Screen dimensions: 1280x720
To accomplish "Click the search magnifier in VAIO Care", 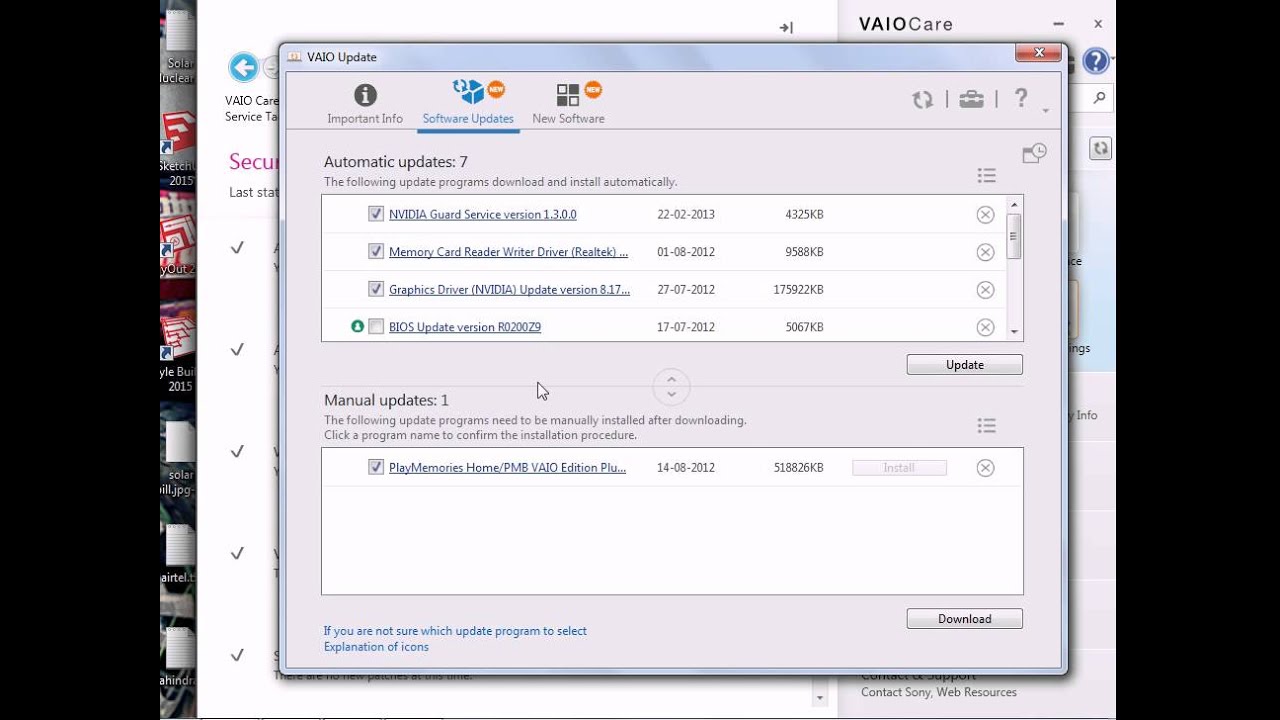I will (x=1099, y=98).
